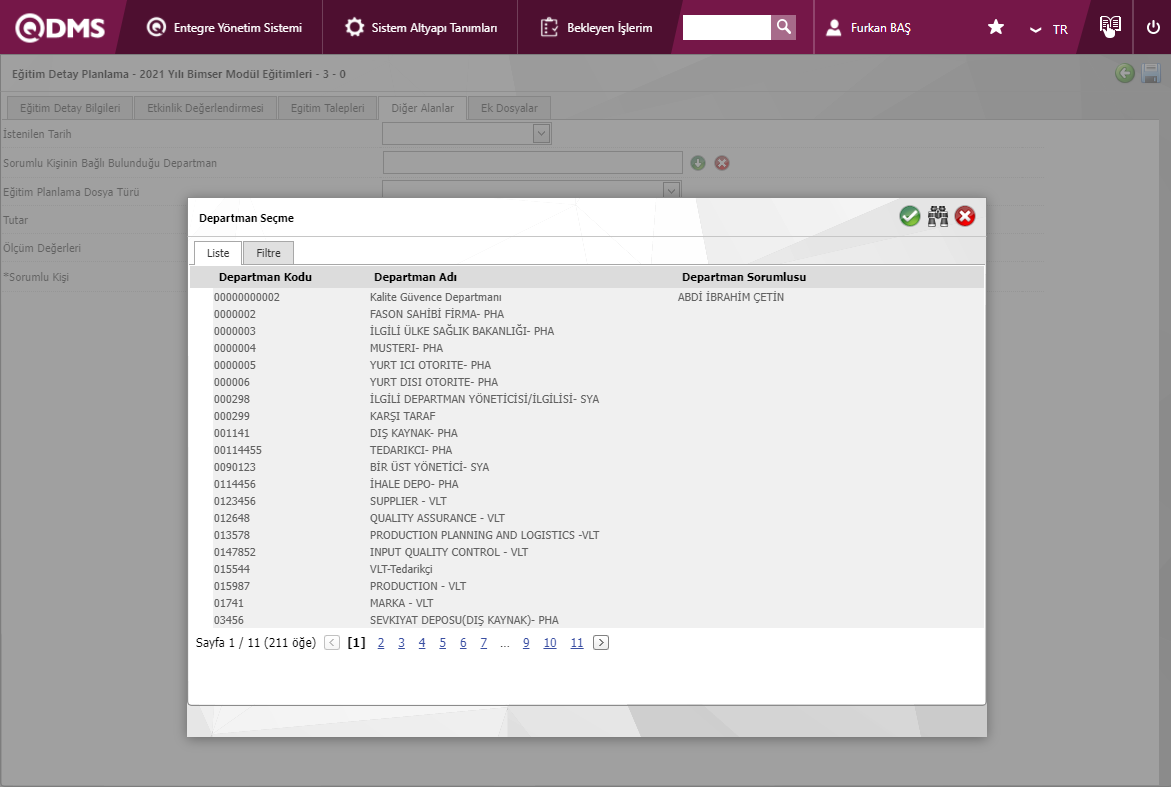Open Entegre Yönetim Sistemi menu
1171x787 pixels.
point(224,28)
